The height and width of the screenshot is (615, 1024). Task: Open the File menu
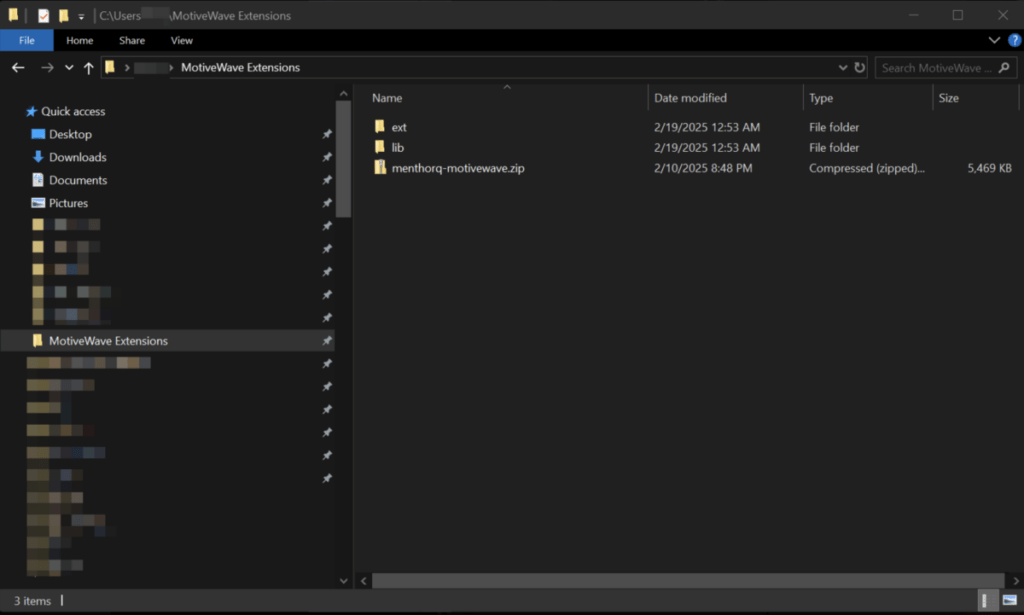tap(27, 40)
